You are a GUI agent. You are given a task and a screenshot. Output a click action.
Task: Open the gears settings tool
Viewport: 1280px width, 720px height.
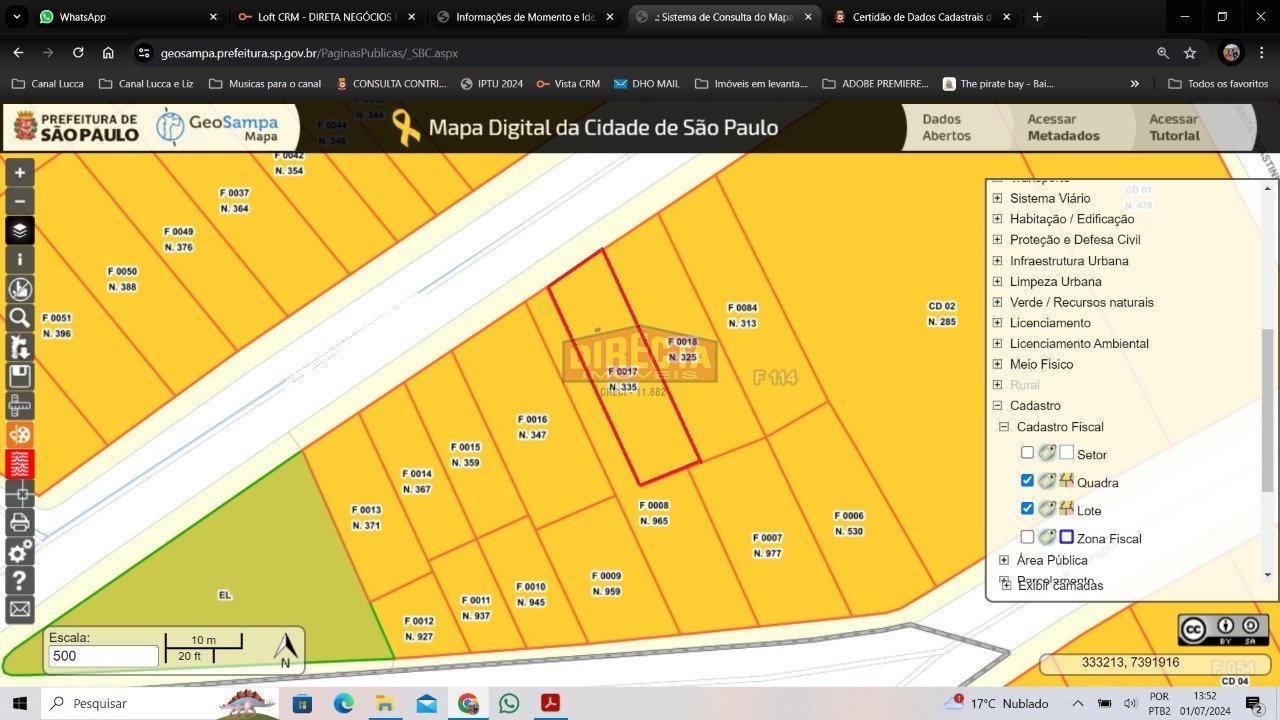pos(20,551)
